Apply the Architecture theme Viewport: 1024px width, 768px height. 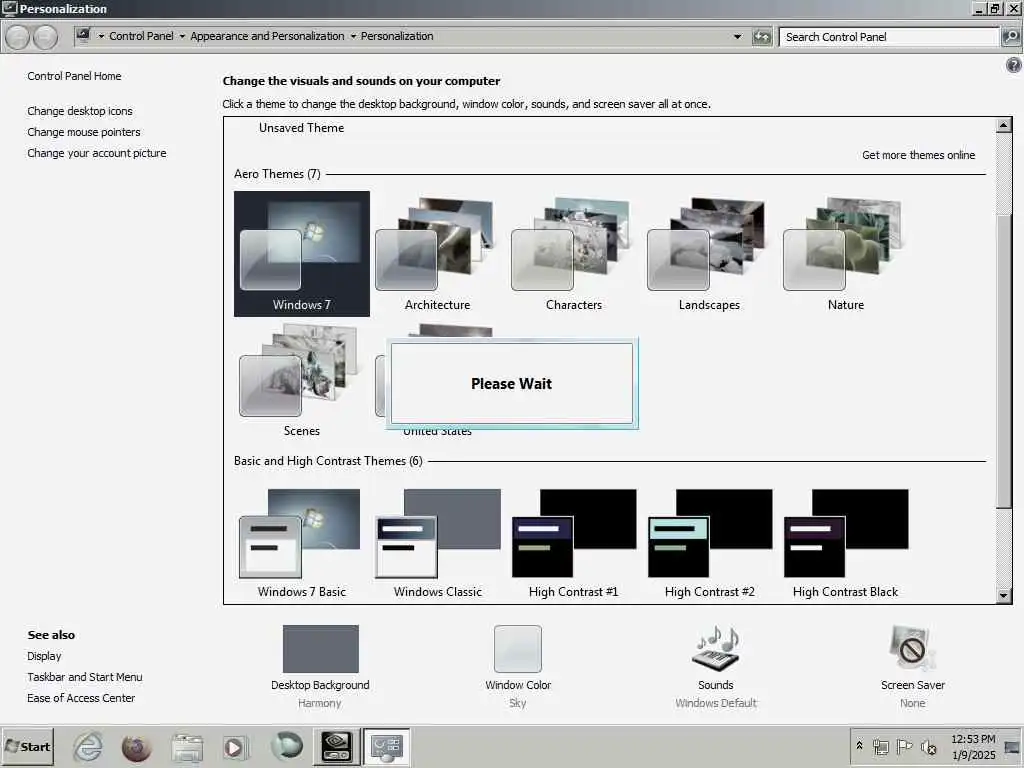click(x=437, y=253)
